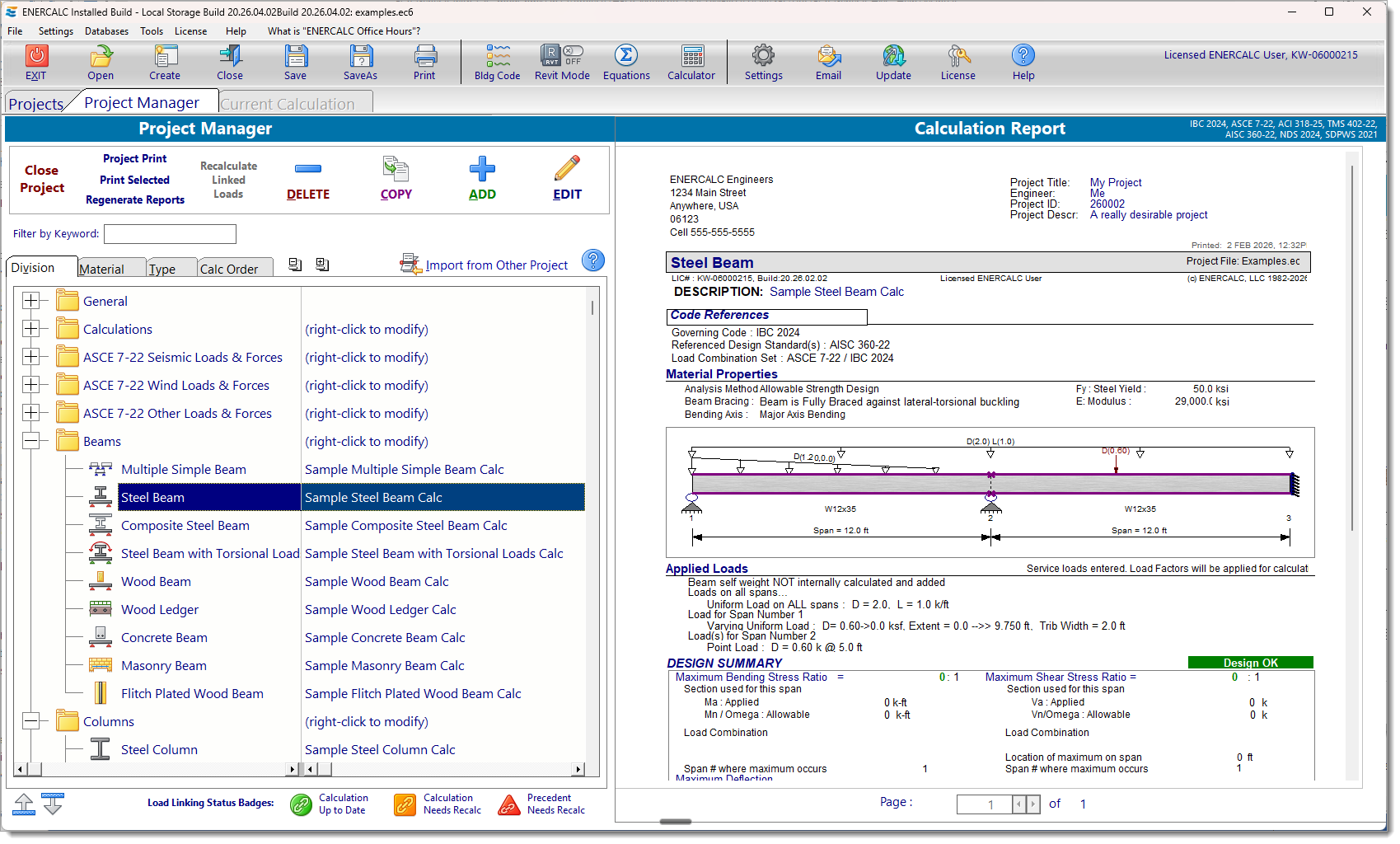Select the Masonry Beam tree item
Image resolution: width=1400 pixels, height=844 pixels.
(164, 665)
